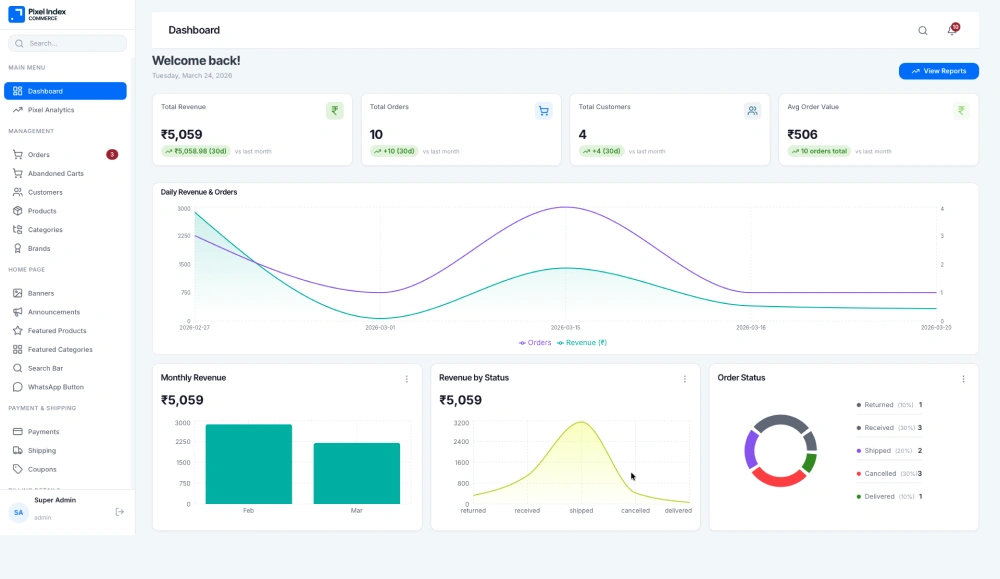Open the notifications bell icon
Viewport: 1000px width, 579px height.
(951, 31)
